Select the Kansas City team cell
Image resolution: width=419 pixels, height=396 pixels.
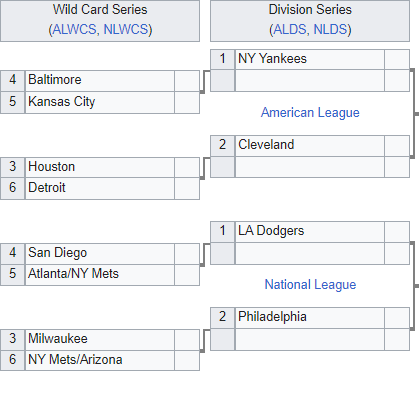click(100, 102)
